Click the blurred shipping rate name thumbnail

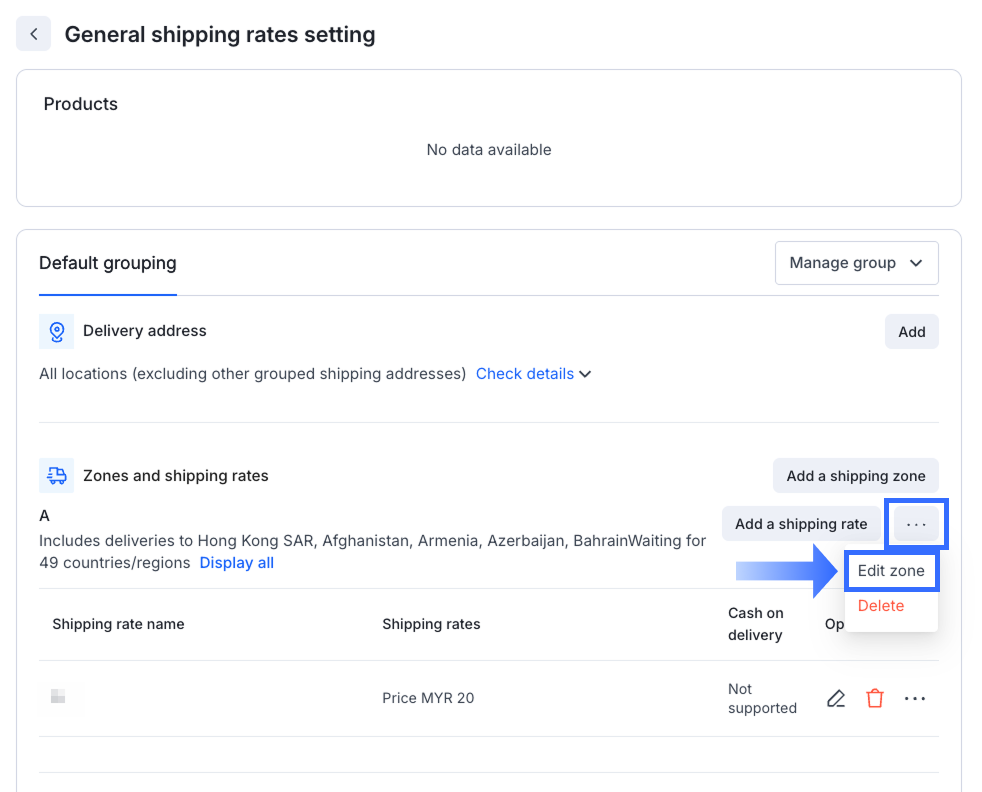pos(59,697)
